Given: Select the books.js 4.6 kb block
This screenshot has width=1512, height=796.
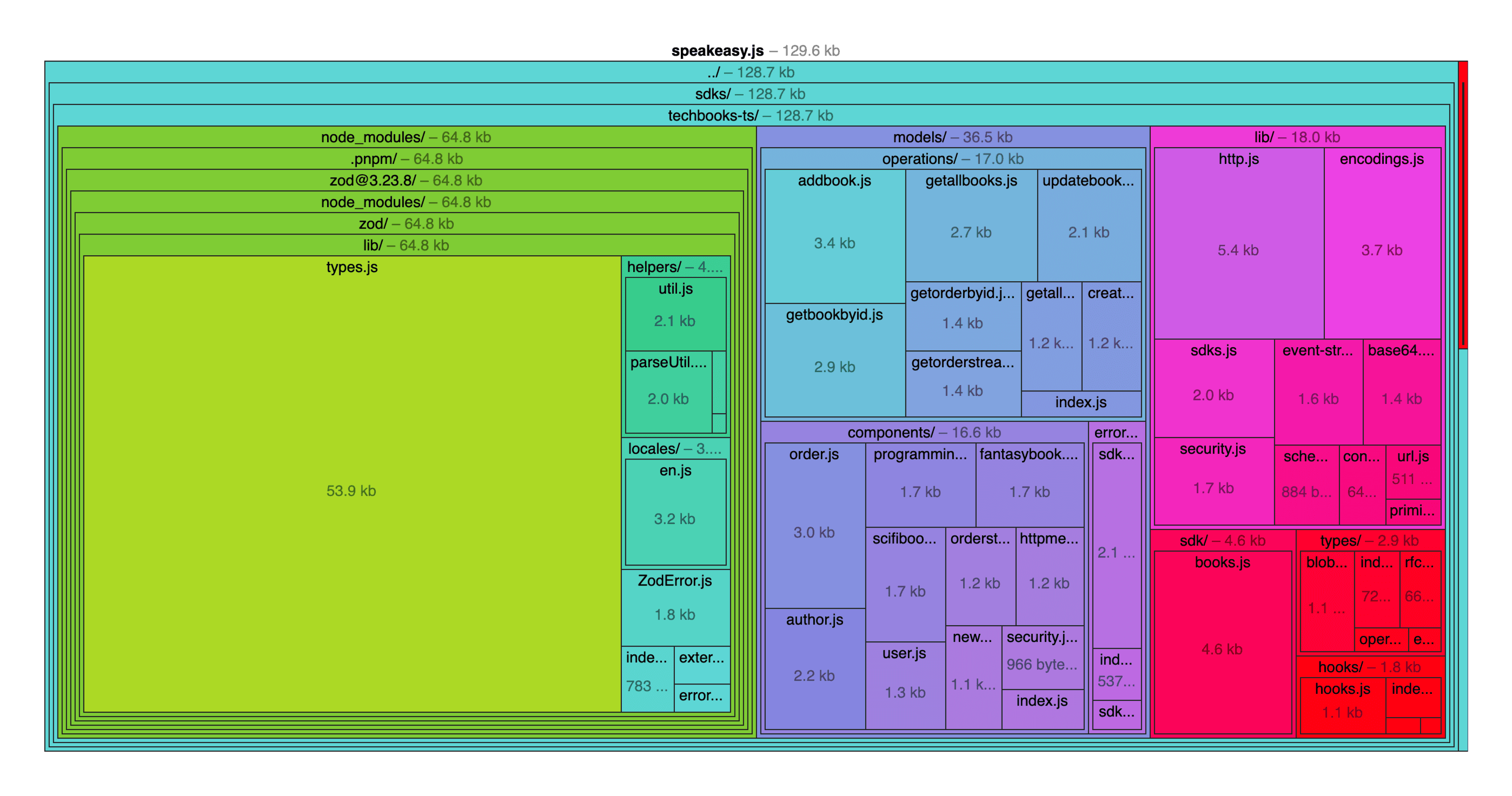Looking at the screenshot, I should pyautogui.click(x=1223, y=642).
